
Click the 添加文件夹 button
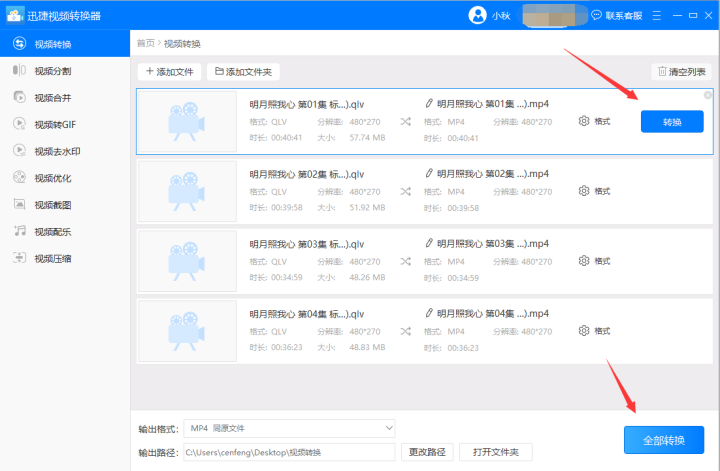(x=243, y=72)
